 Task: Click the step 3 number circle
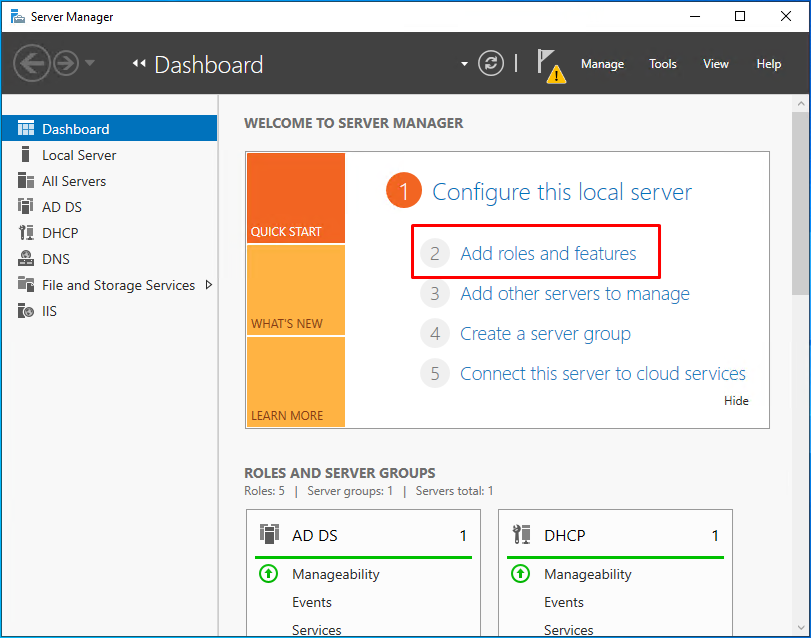pyautogui.click(x=435, y=294)
